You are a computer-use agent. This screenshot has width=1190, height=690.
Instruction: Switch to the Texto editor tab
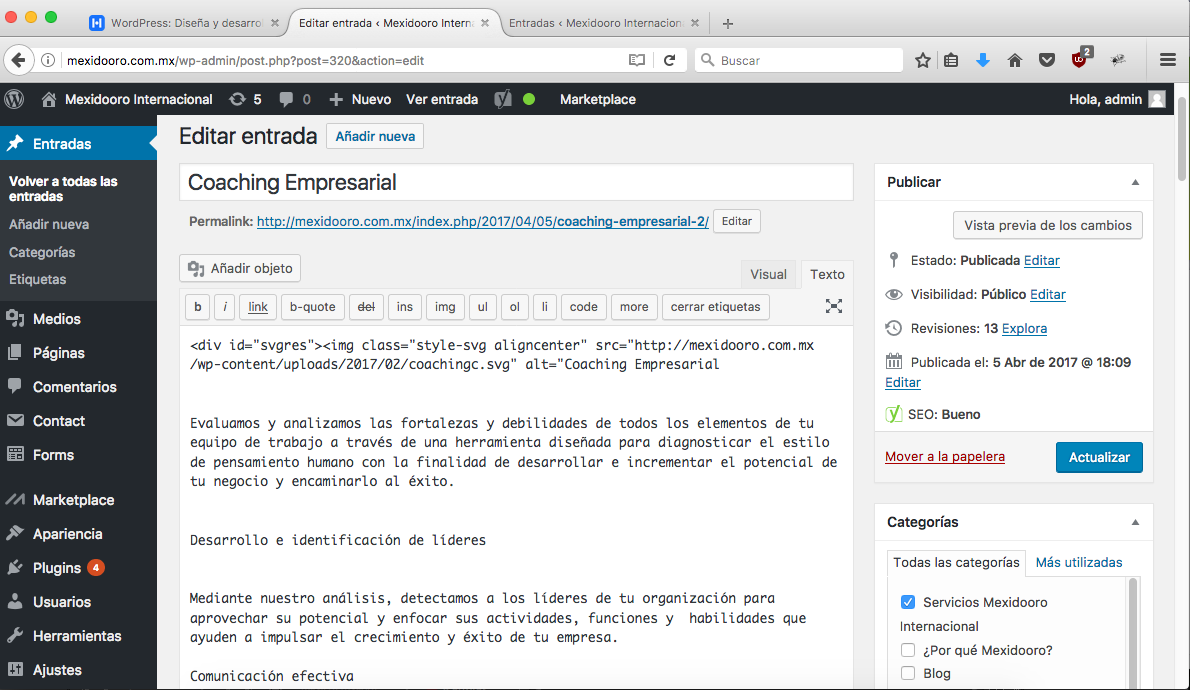click(x=827, y=275)
